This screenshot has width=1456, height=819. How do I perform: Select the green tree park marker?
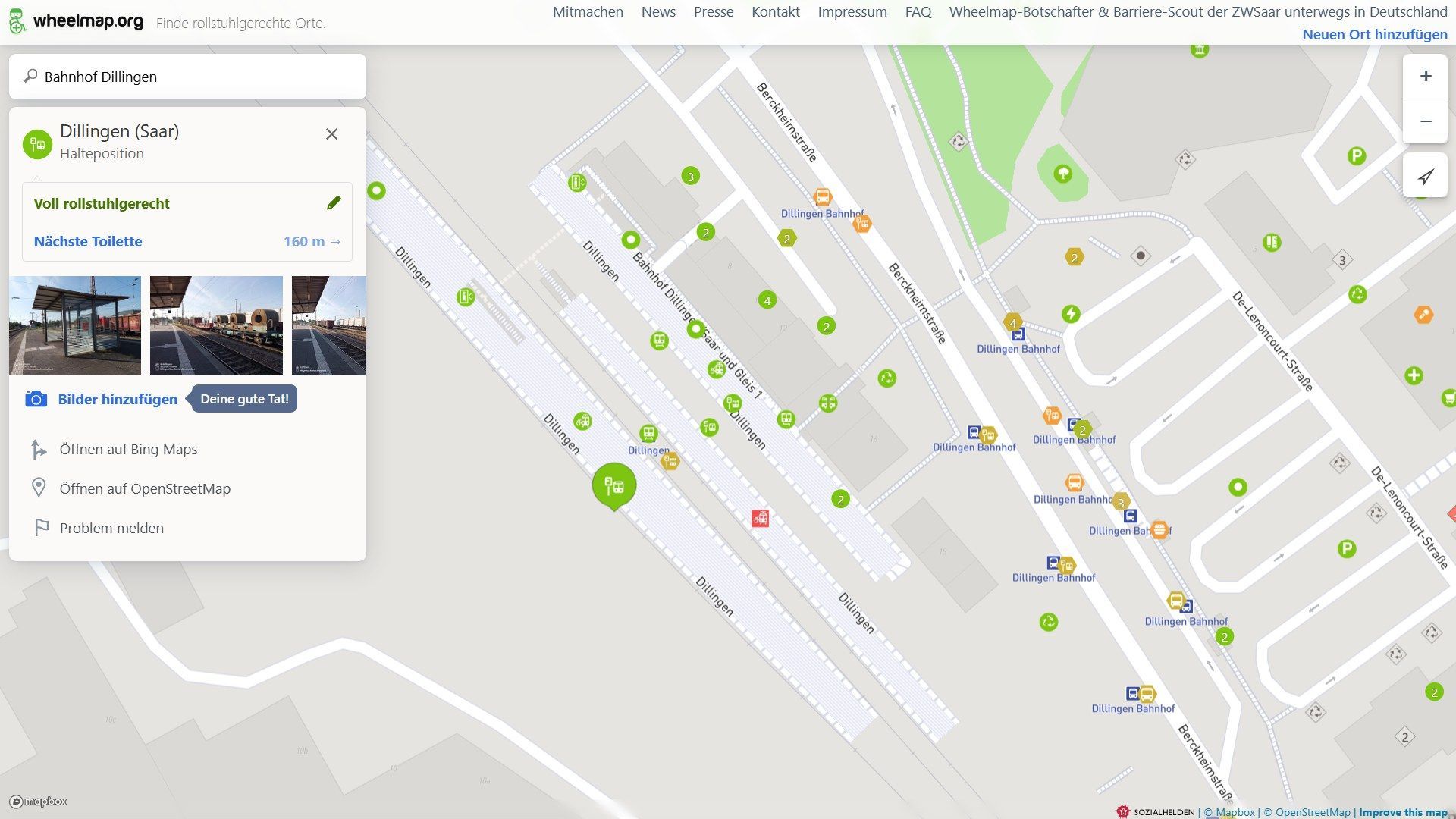point(1063,174)
